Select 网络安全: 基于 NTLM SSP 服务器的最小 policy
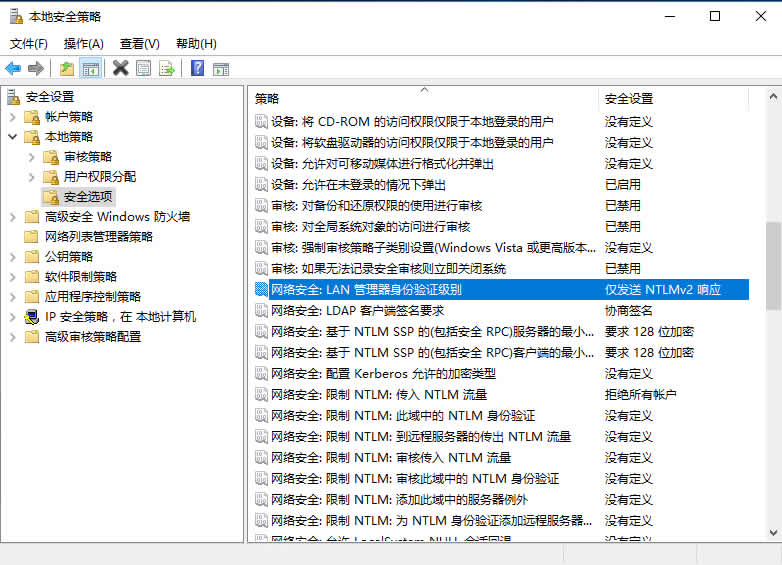 (501, 332)
